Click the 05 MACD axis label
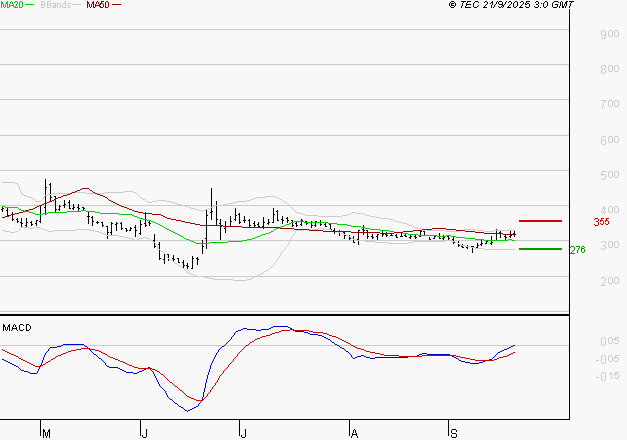 (x=609, y=342)
